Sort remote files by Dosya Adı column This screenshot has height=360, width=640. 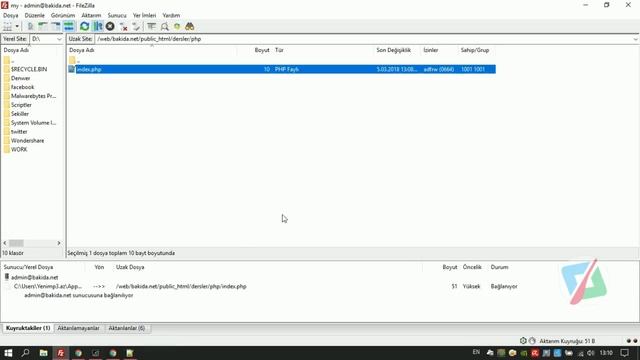coord(152,50)
